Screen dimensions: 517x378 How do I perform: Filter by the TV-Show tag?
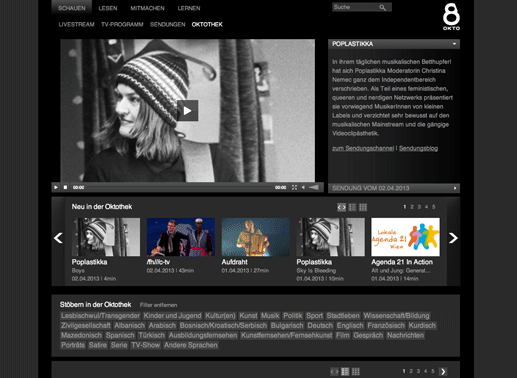145,345
